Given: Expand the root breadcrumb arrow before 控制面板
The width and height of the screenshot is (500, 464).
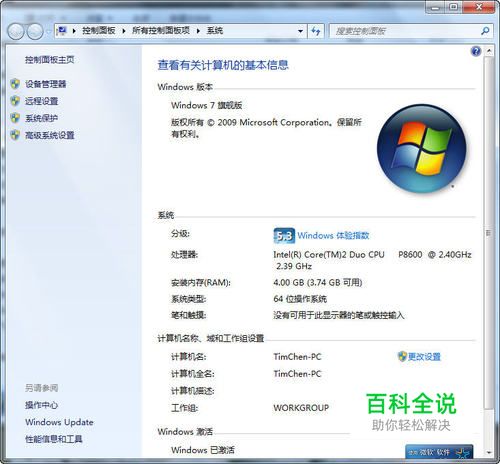Looking at the screenshot, I should coord(74,31).
